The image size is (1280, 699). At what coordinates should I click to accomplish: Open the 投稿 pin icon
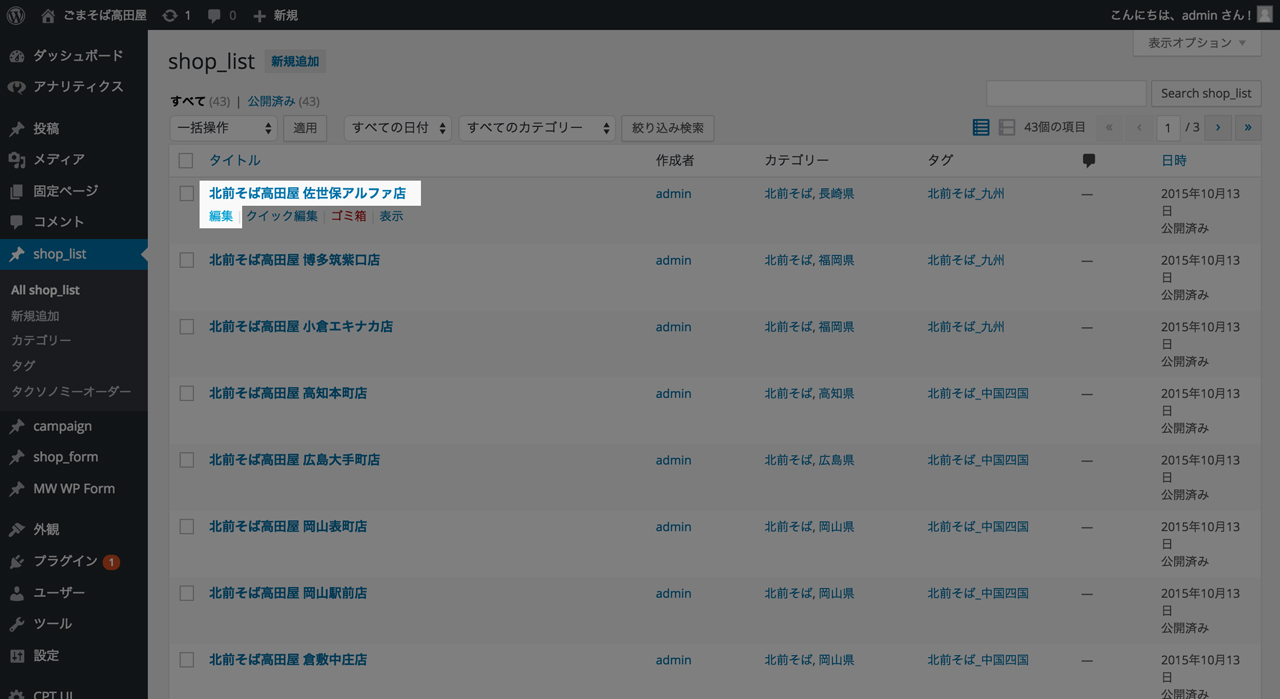[17, 129]
